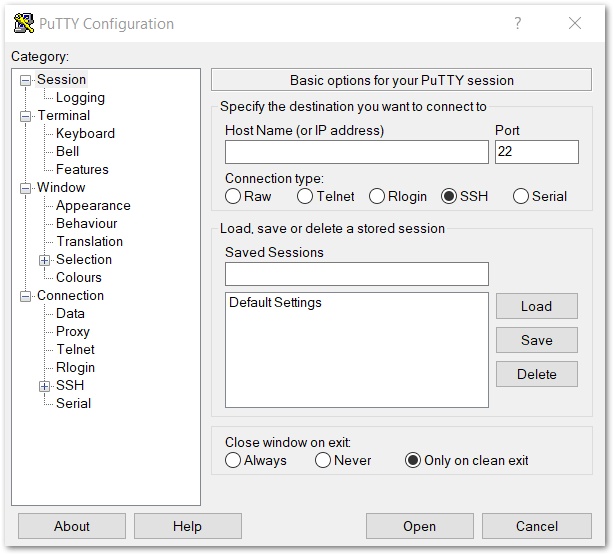Click the question mark help button

tap(518, 24)
